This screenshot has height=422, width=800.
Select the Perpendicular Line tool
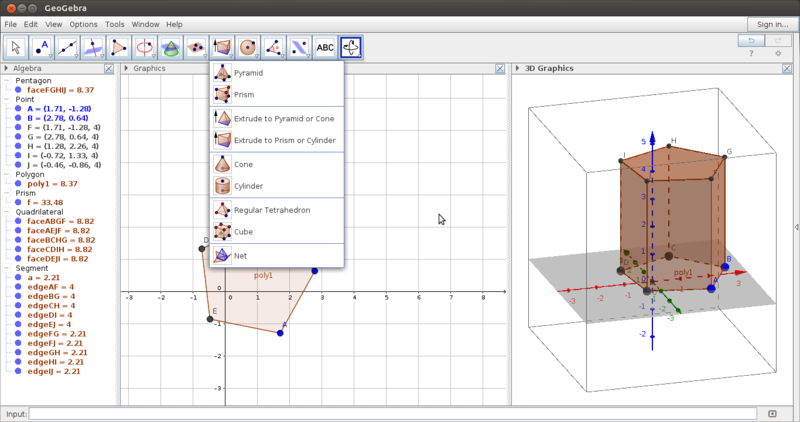(93, 47)
